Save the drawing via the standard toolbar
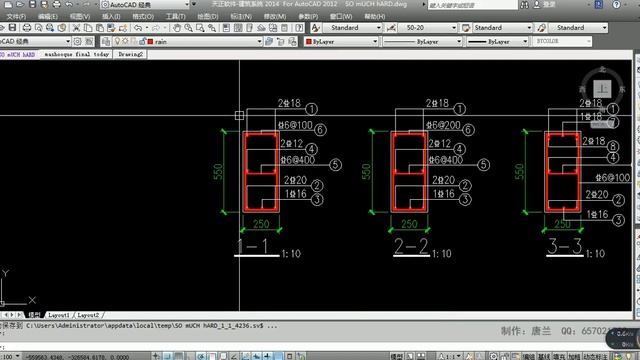 pos(12,28)
